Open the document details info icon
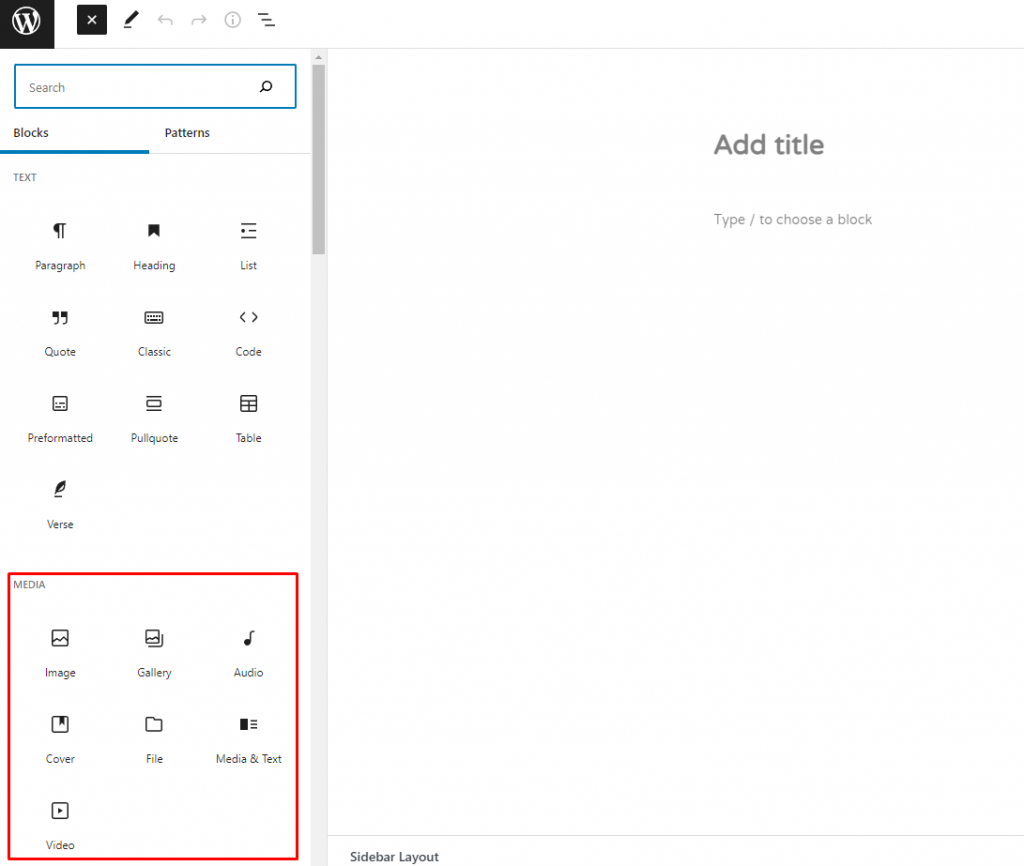1024x866 pixels. 232,20
